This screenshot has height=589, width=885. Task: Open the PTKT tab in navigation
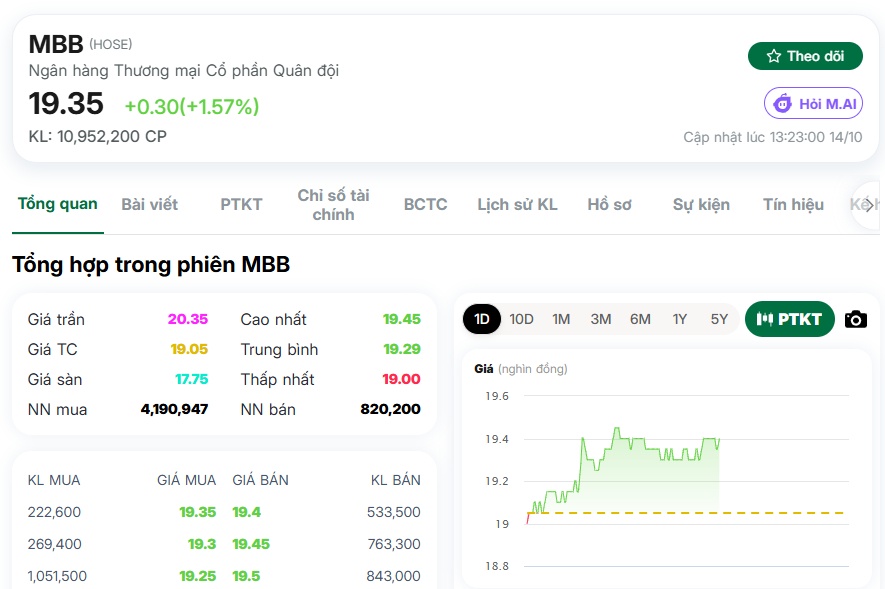click(x=241, y=204)
